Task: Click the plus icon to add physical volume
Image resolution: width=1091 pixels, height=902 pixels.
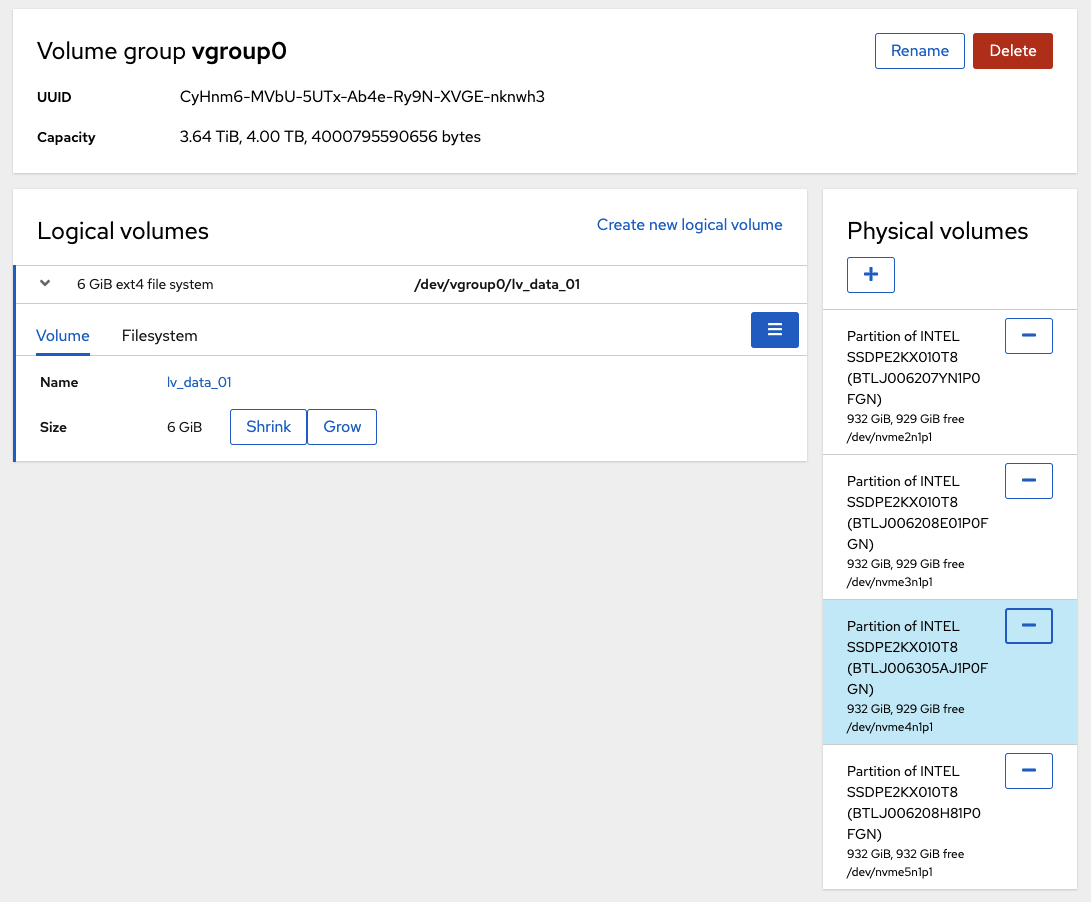Action: [x=870, y=275]
